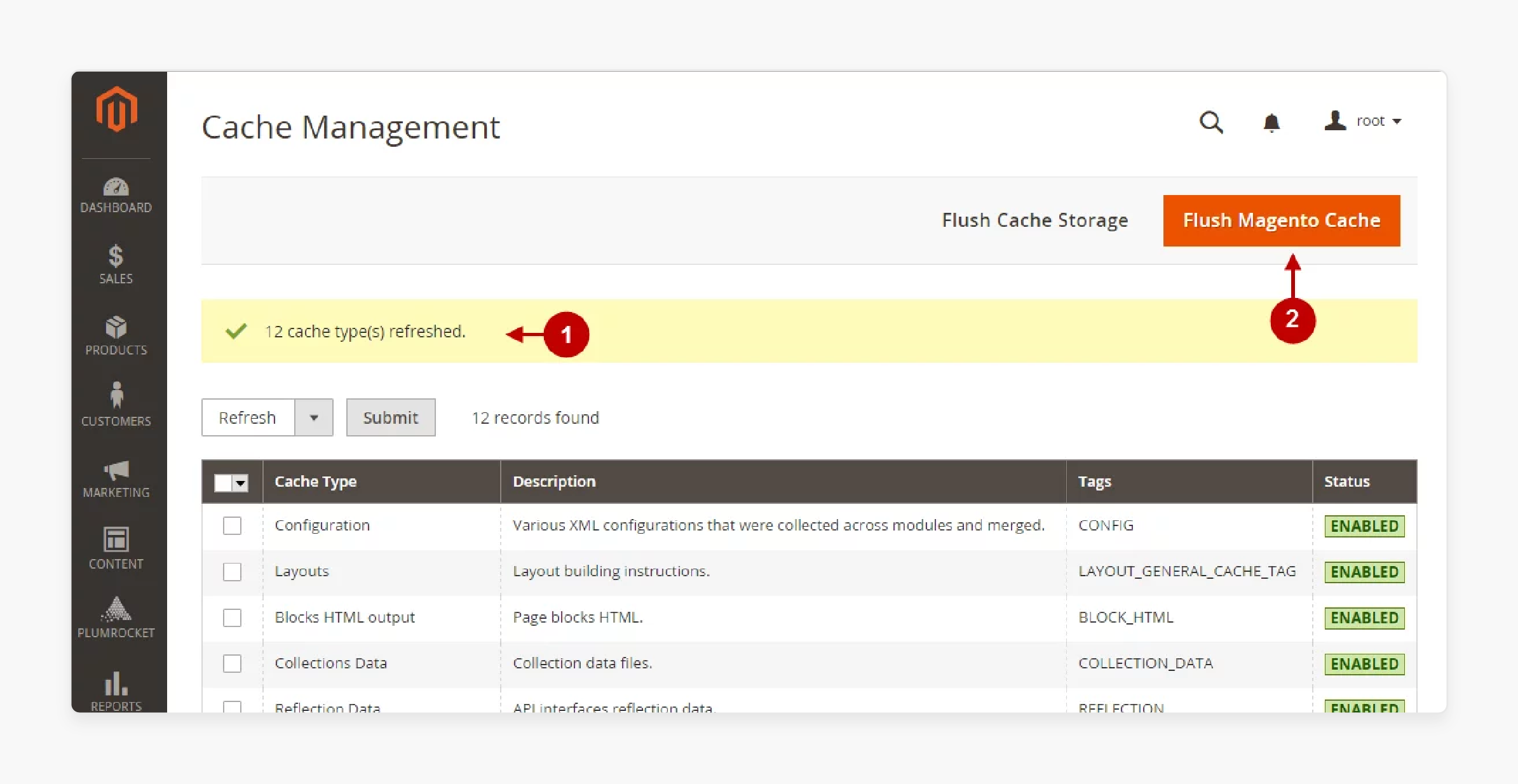Go to the SALES menu label
Image resolution: width=1518 pixels, height=784 pixels.
[x=116, y=279]
